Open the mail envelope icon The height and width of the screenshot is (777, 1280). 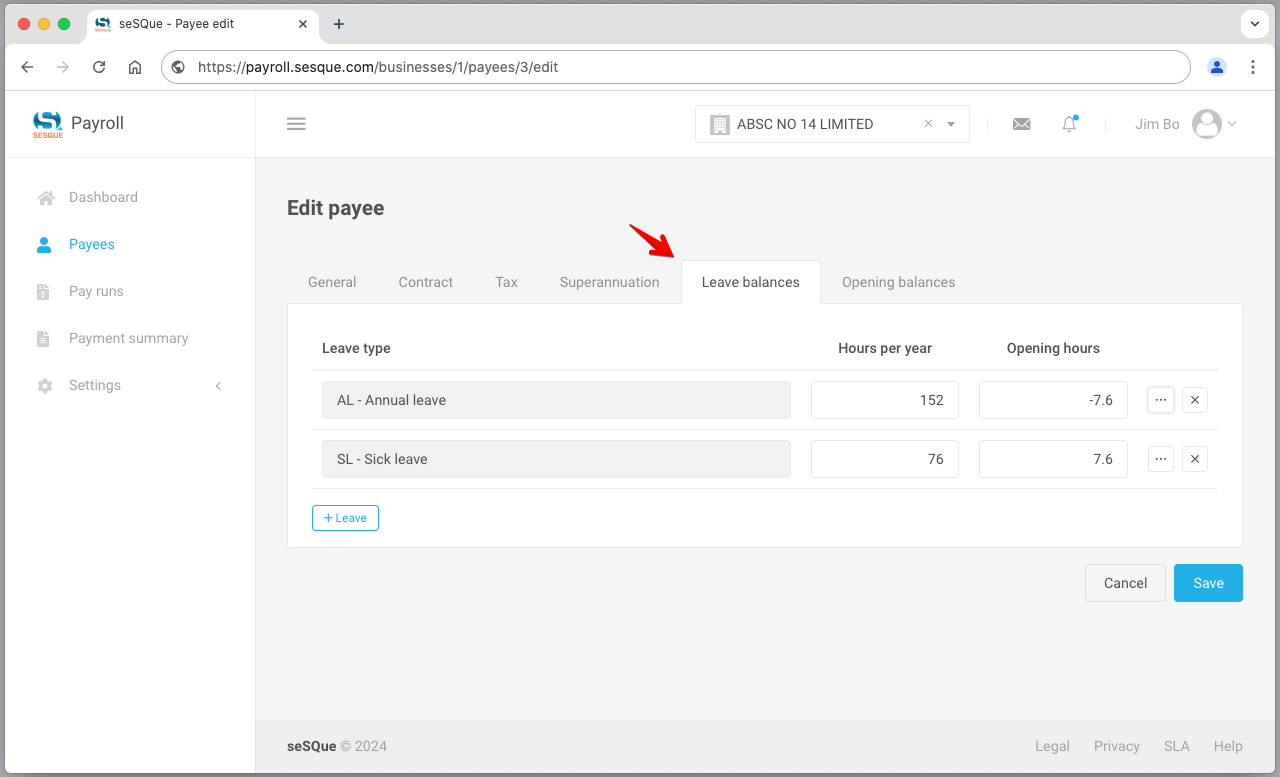pos(1021,124)
